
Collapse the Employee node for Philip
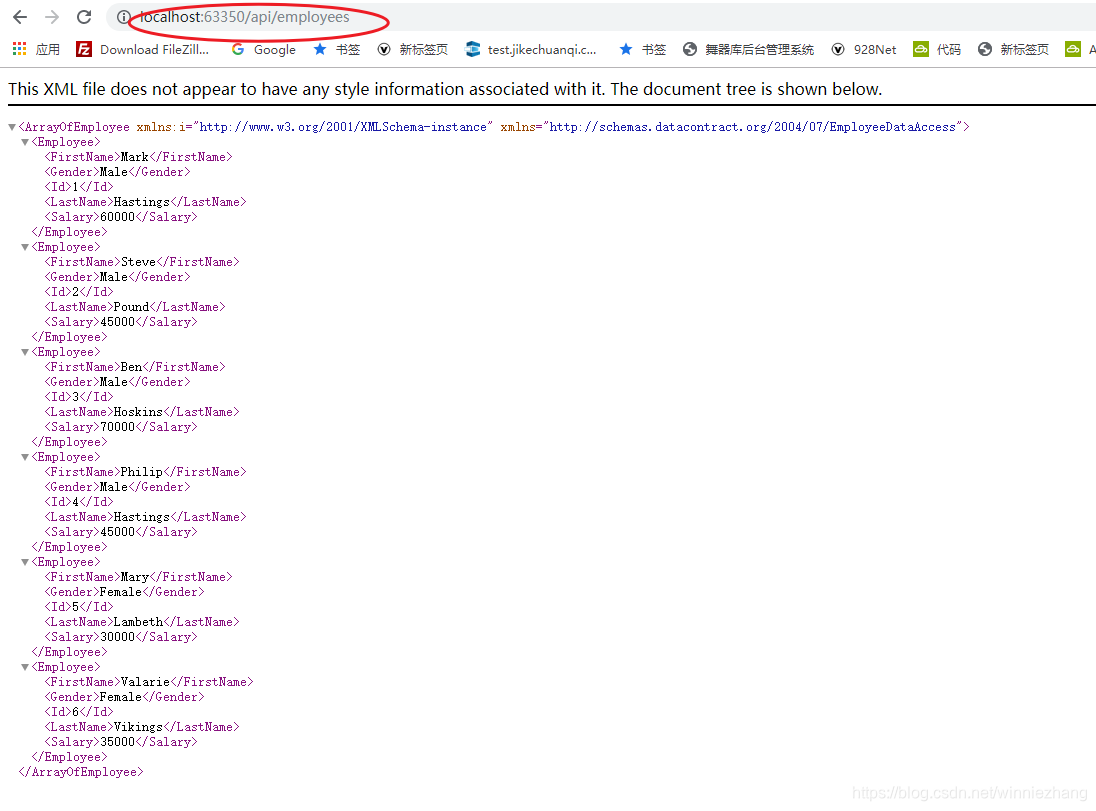point(25,457)
